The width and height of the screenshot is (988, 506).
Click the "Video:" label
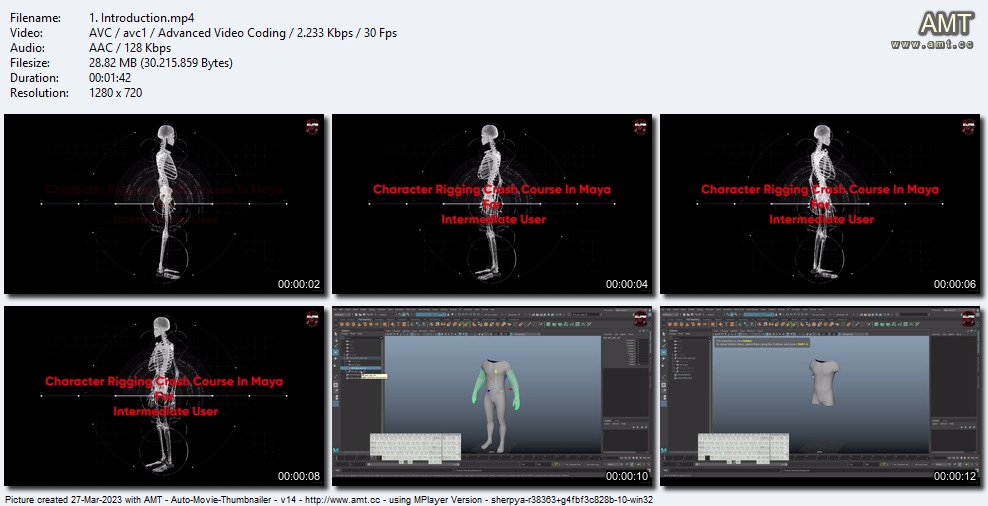(x=26, y=33)
